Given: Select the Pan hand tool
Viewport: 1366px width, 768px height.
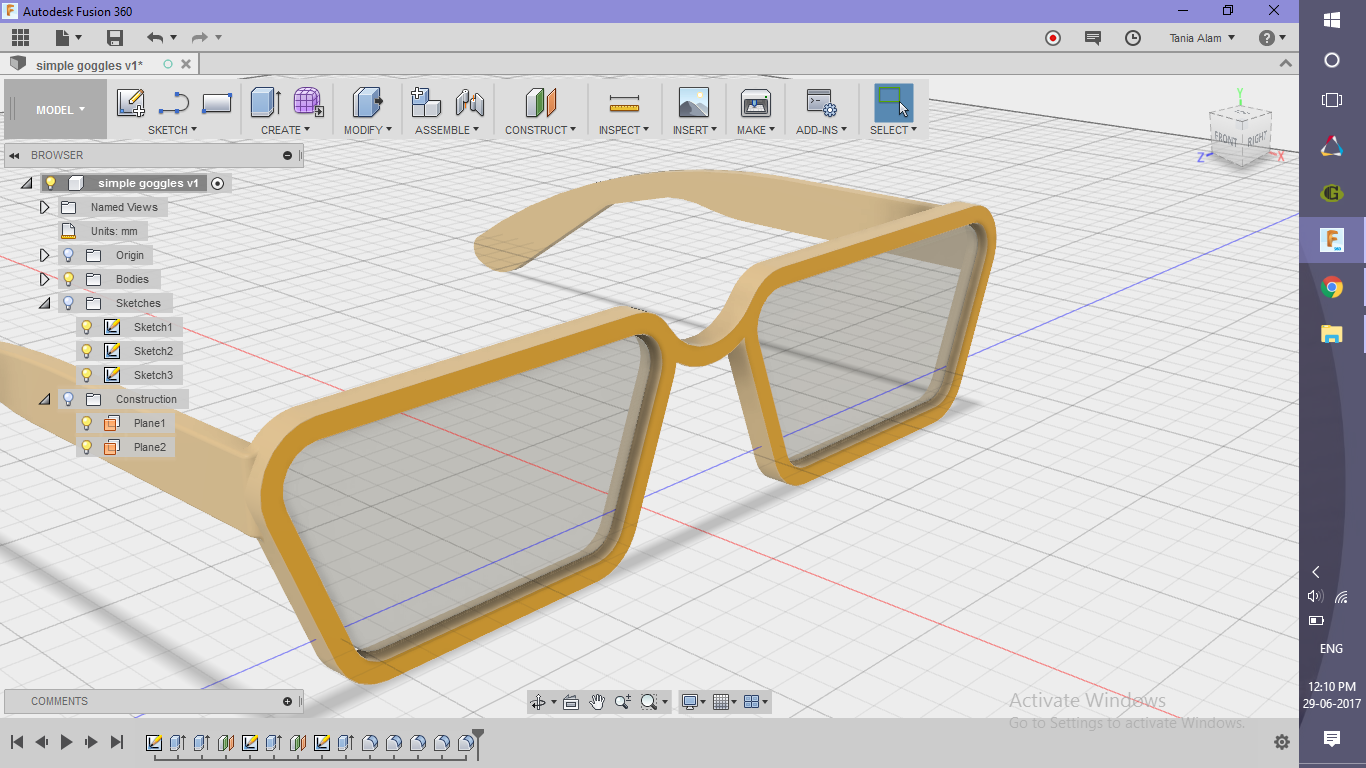Looking at the screenshot, I should click(597, 702).
